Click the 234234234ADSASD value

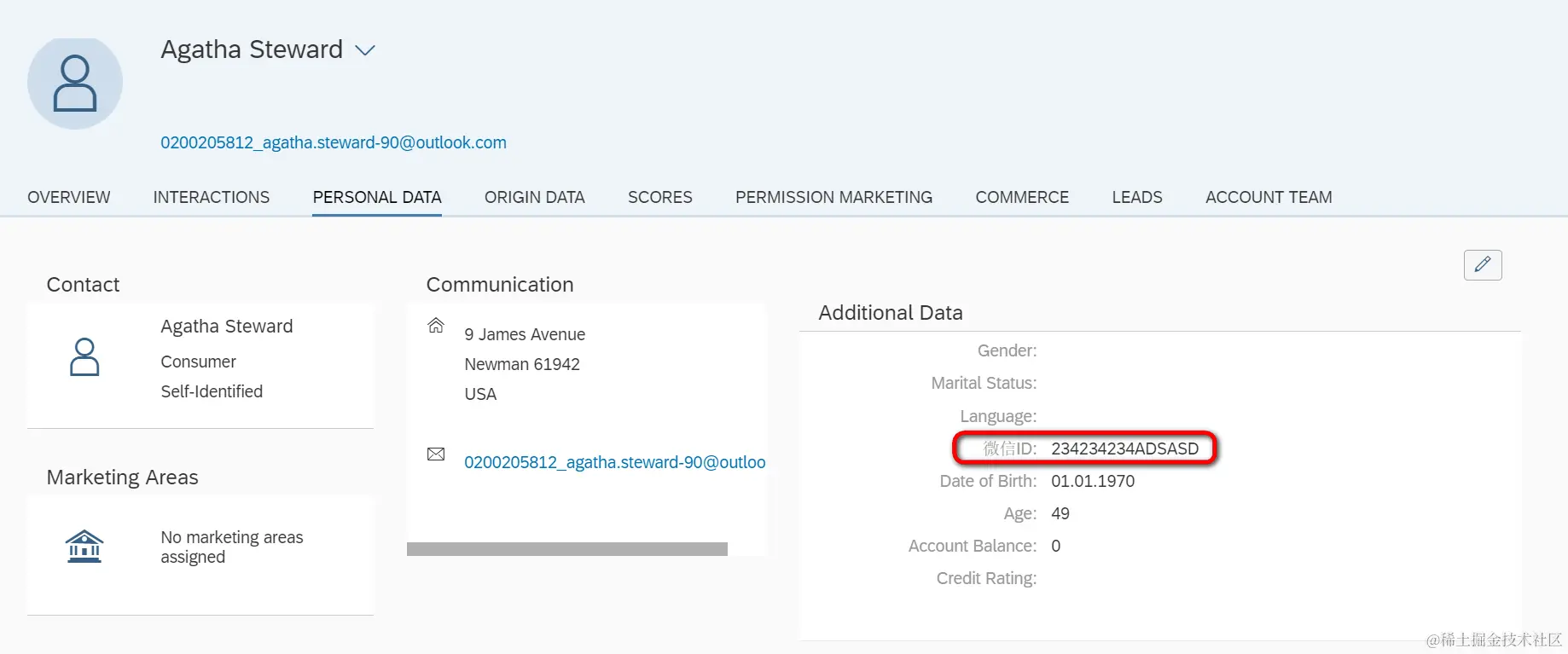[x=1124, y=449]
